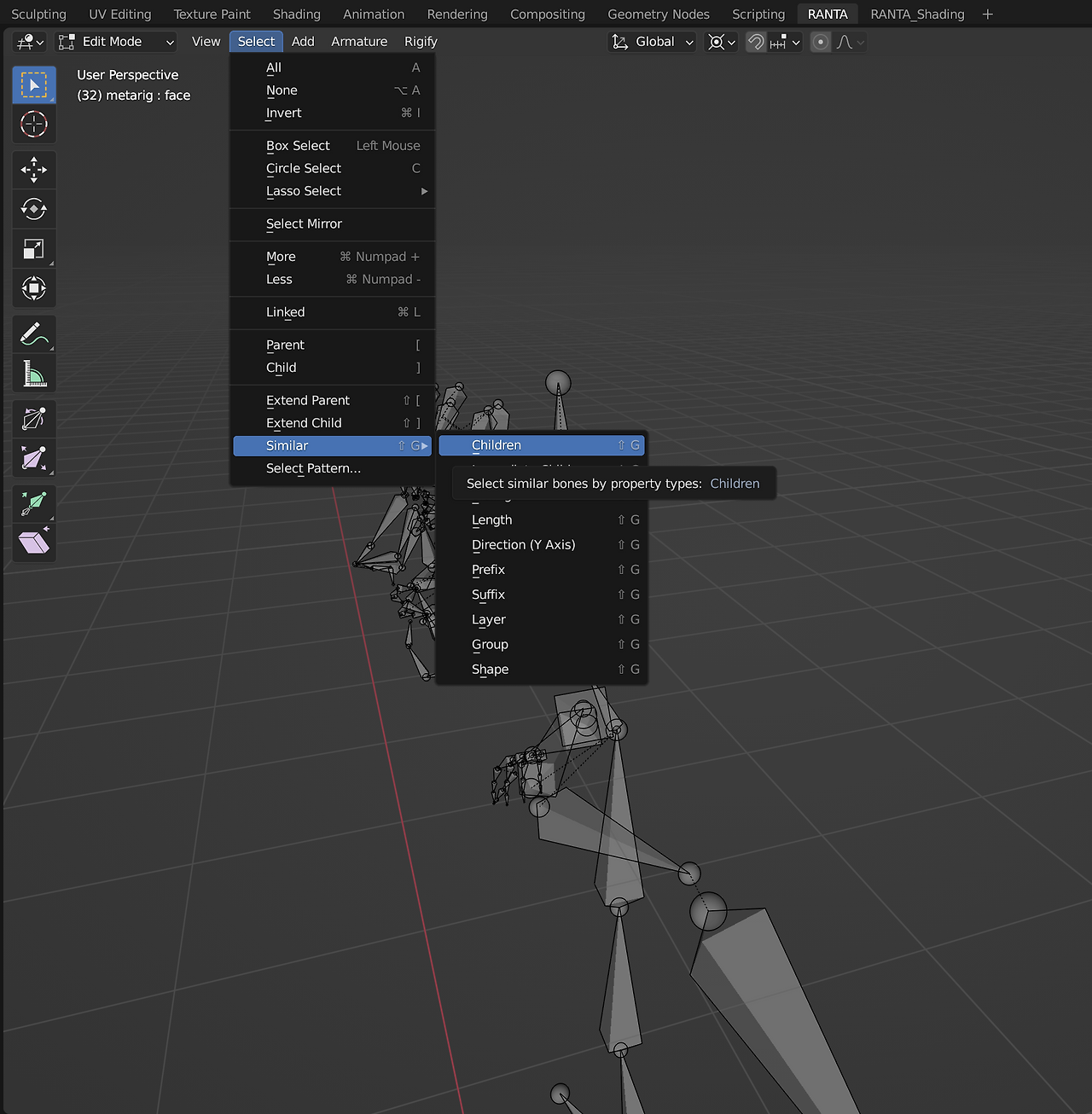The width and height of the screenshot is (1092, 1114).
Task: Switch to the UV Editing workspace tab
Action: [120, 15]
